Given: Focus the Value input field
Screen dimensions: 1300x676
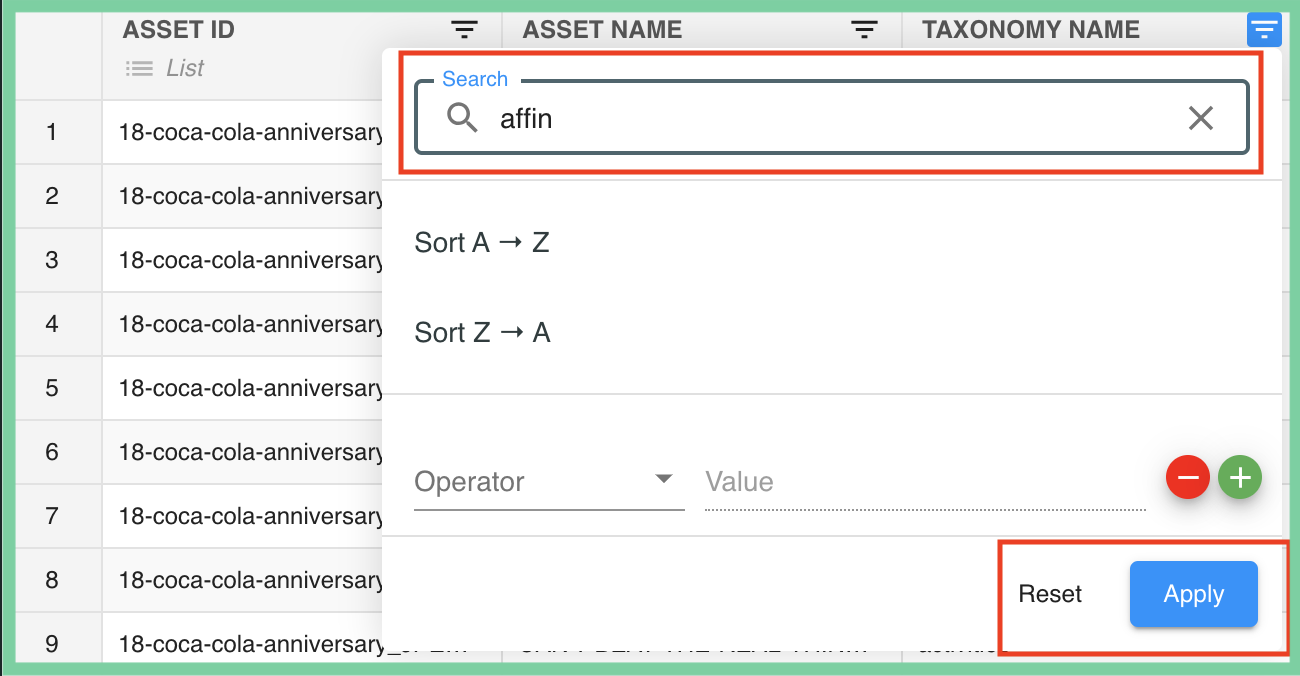Looking at the screenshot, I should (924, 482).
